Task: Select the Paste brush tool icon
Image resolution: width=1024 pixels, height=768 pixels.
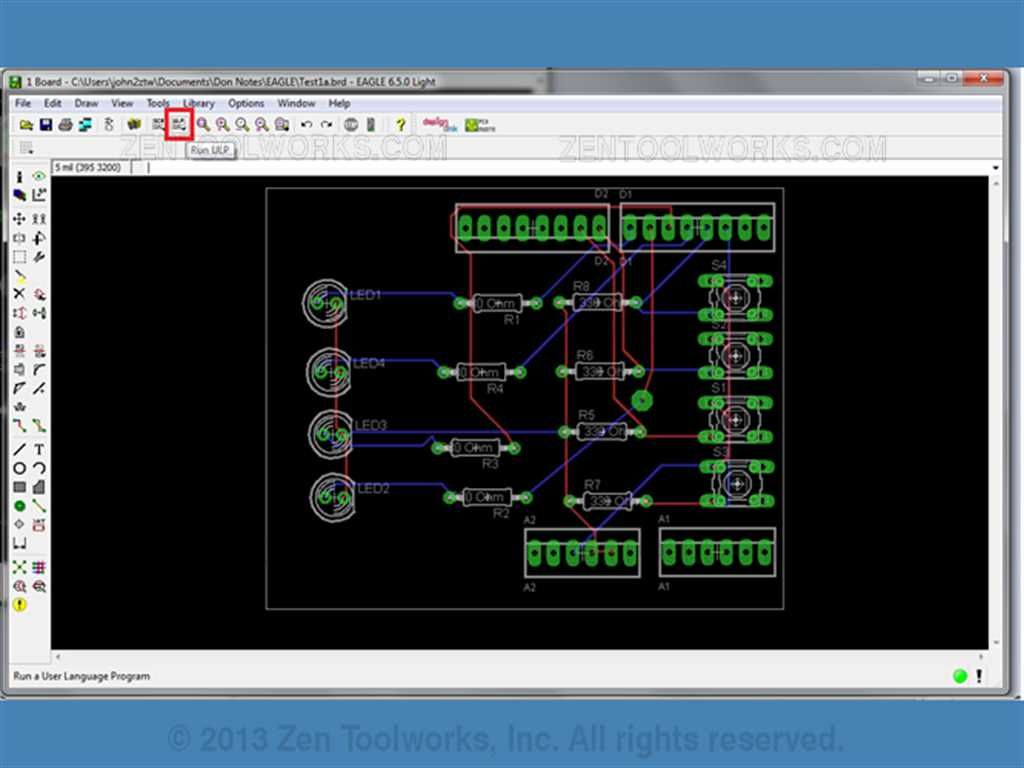Action: coord(20,276)
